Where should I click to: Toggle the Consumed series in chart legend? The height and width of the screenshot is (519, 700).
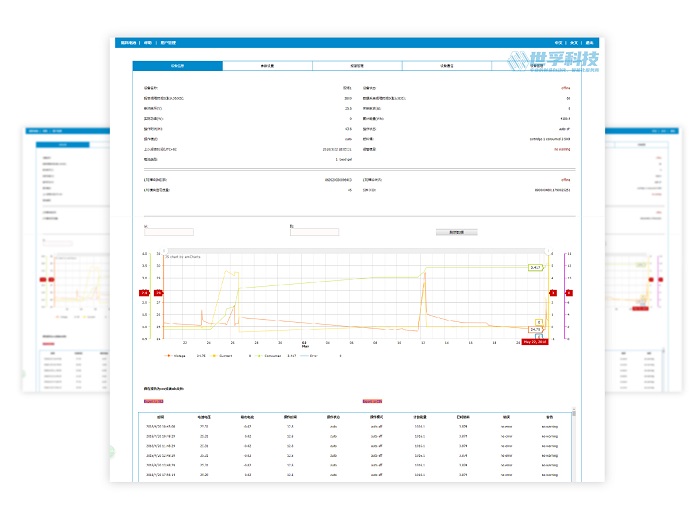(x=271, y=355)
